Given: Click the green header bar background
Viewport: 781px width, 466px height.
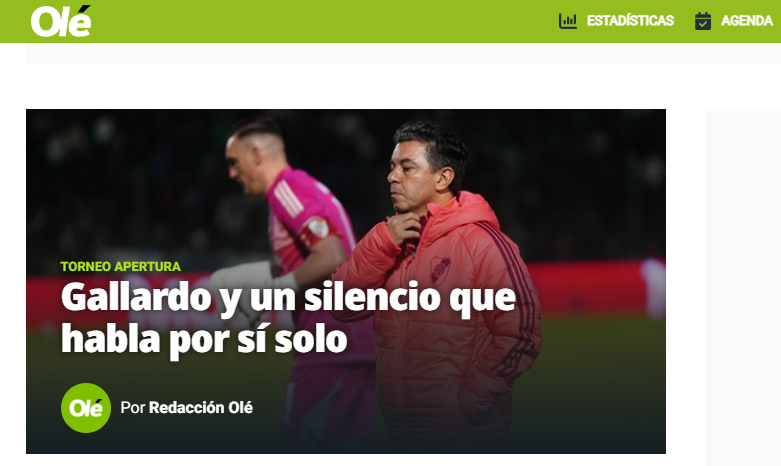Looking at the screenshot, I should pos(324,21).
